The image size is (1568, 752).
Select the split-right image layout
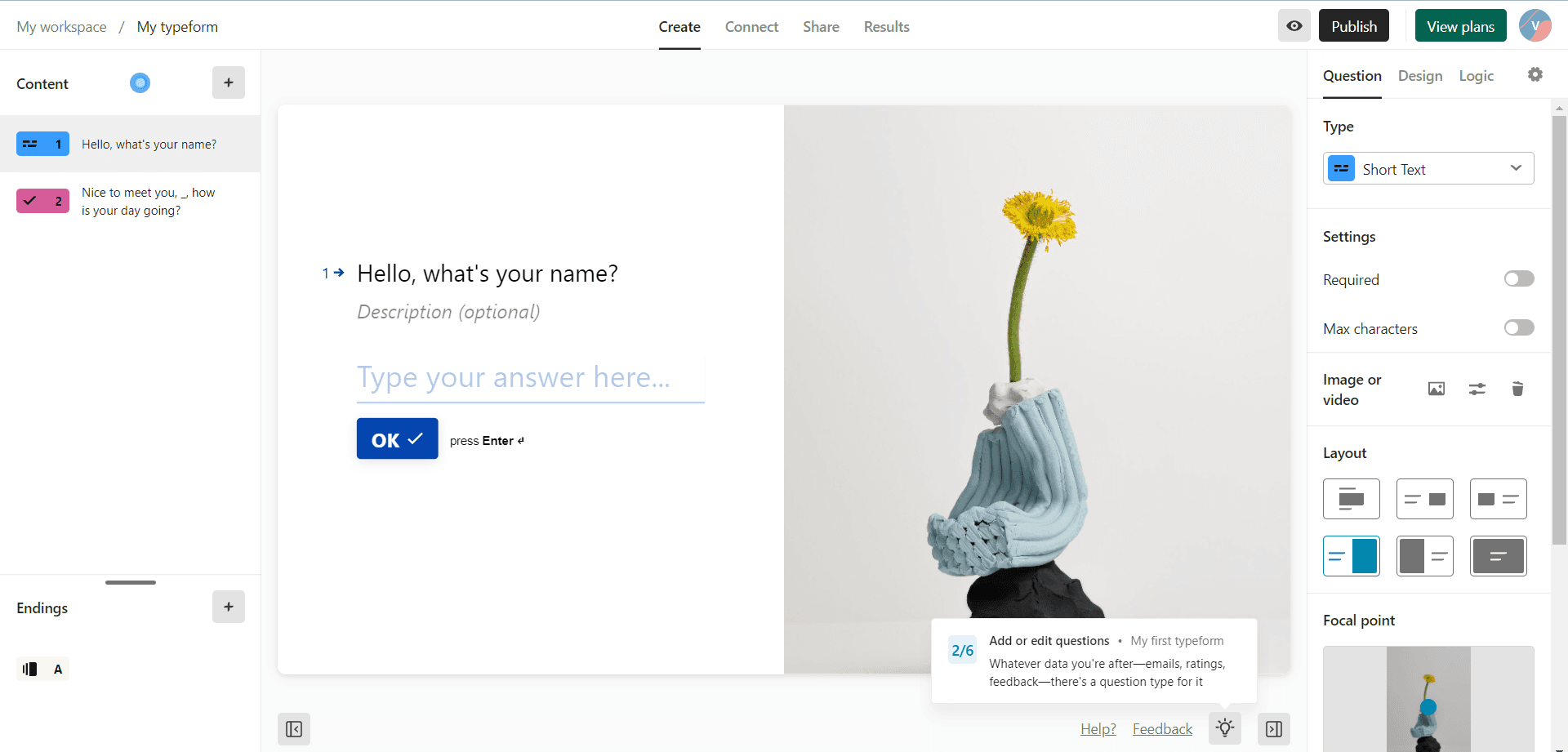(x=1352, y=556)
